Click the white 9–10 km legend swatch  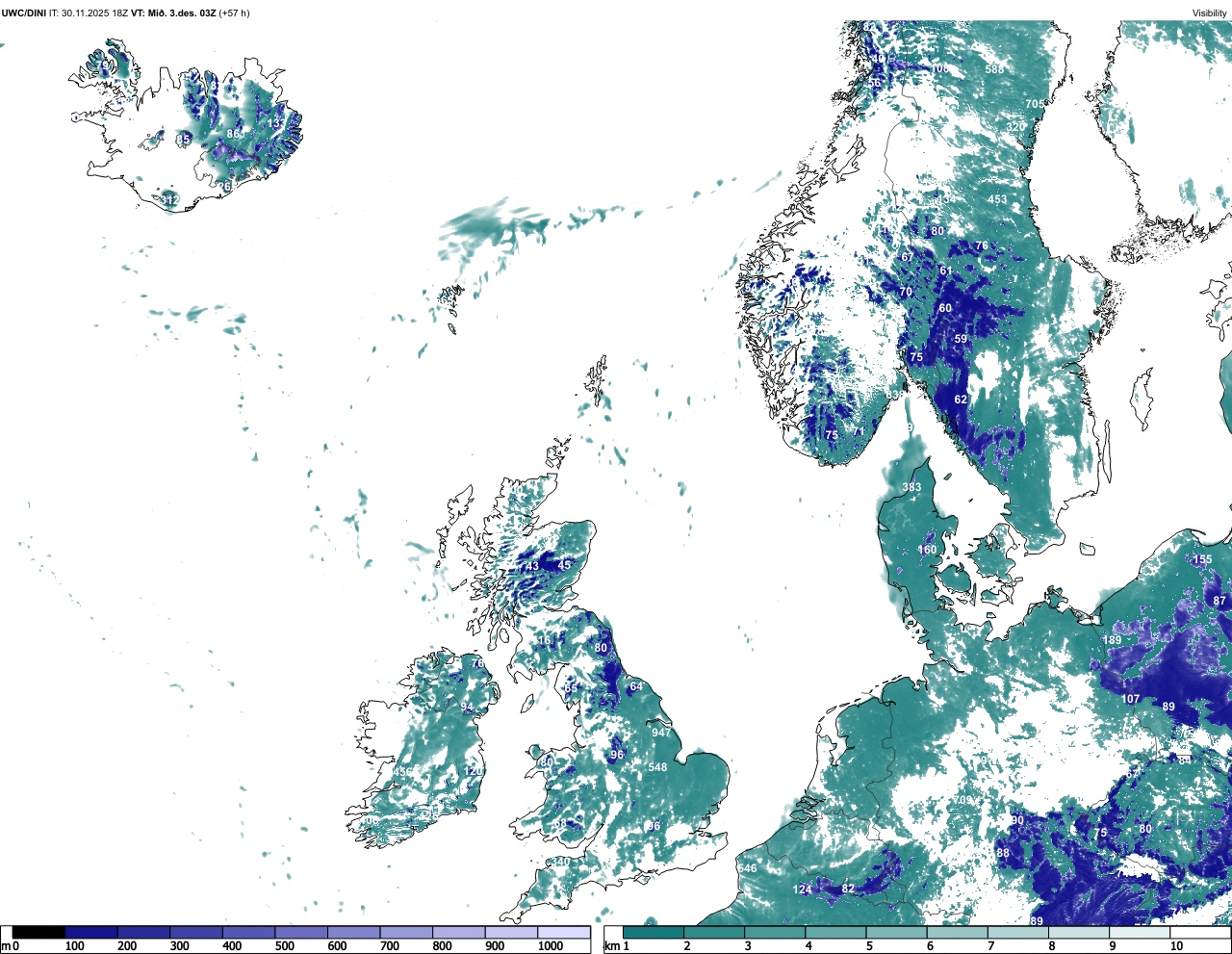tap(1141, 932)
